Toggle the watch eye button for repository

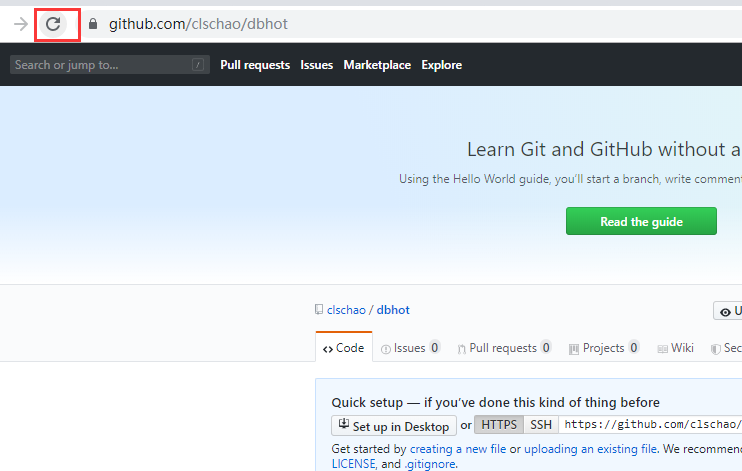point(728,311)
